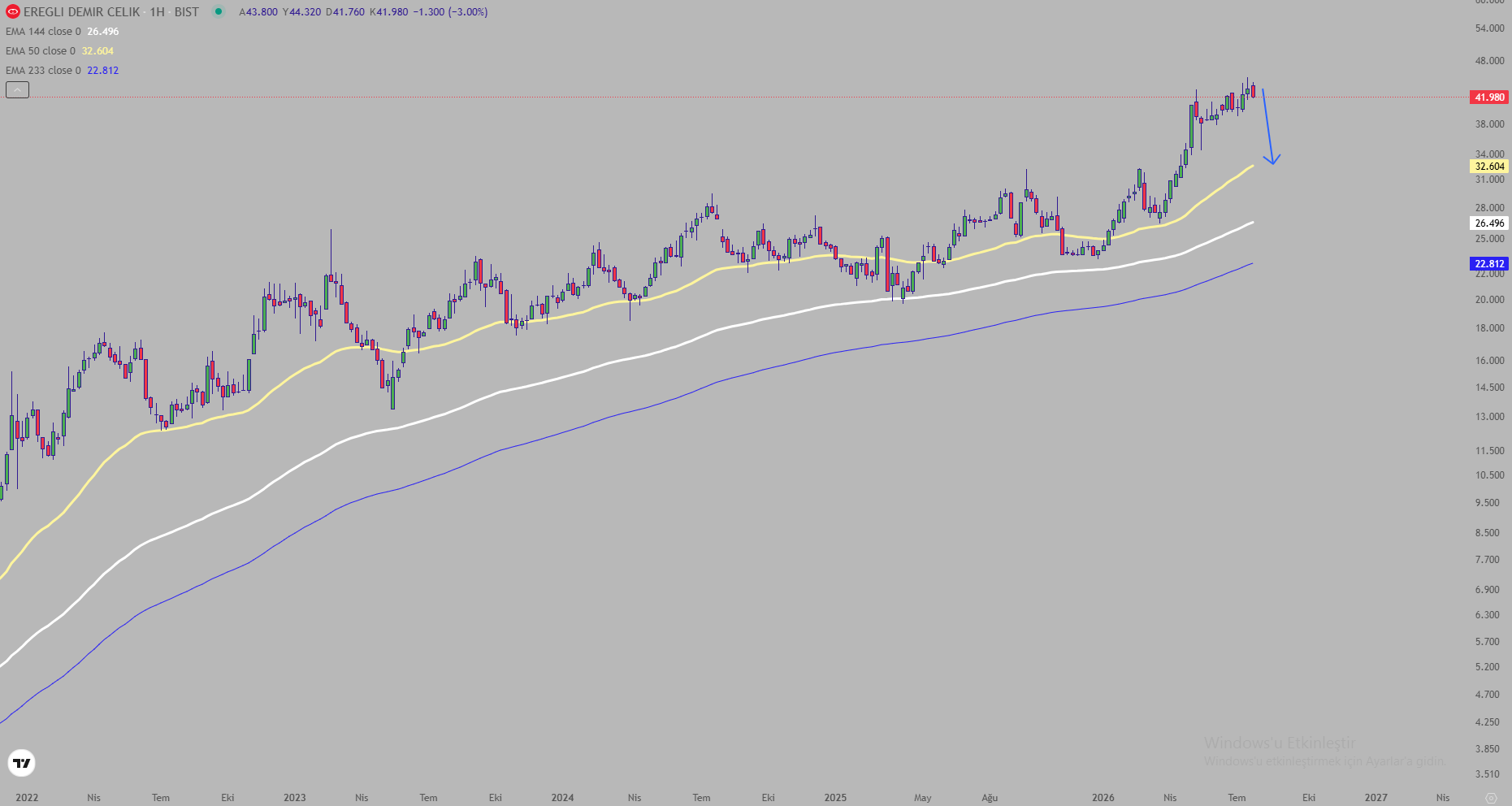Image resolution: width=1512 pixels, height=806 pixels.
Task: Click the 5.700 price scale label
Action: tap(1488, 642)
